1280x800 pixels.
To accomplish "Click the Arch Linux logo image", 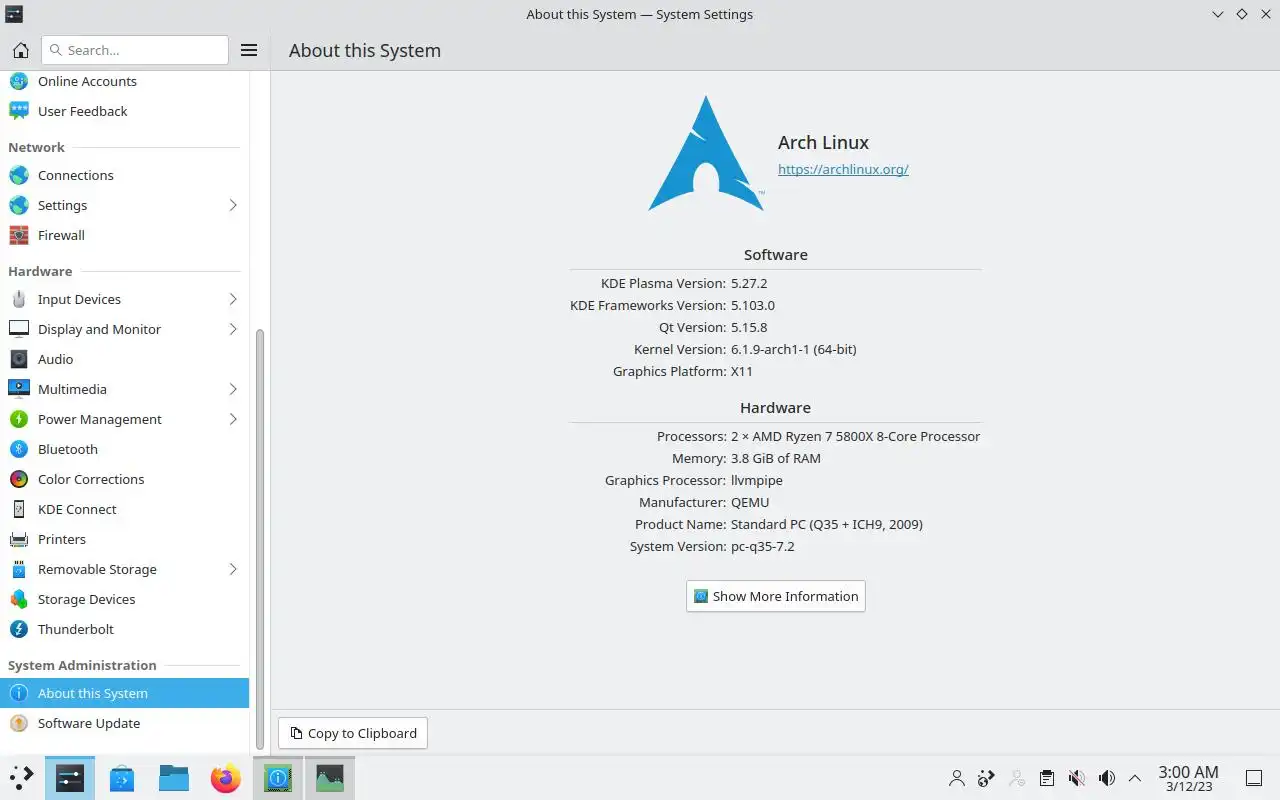I will [706, 153].
